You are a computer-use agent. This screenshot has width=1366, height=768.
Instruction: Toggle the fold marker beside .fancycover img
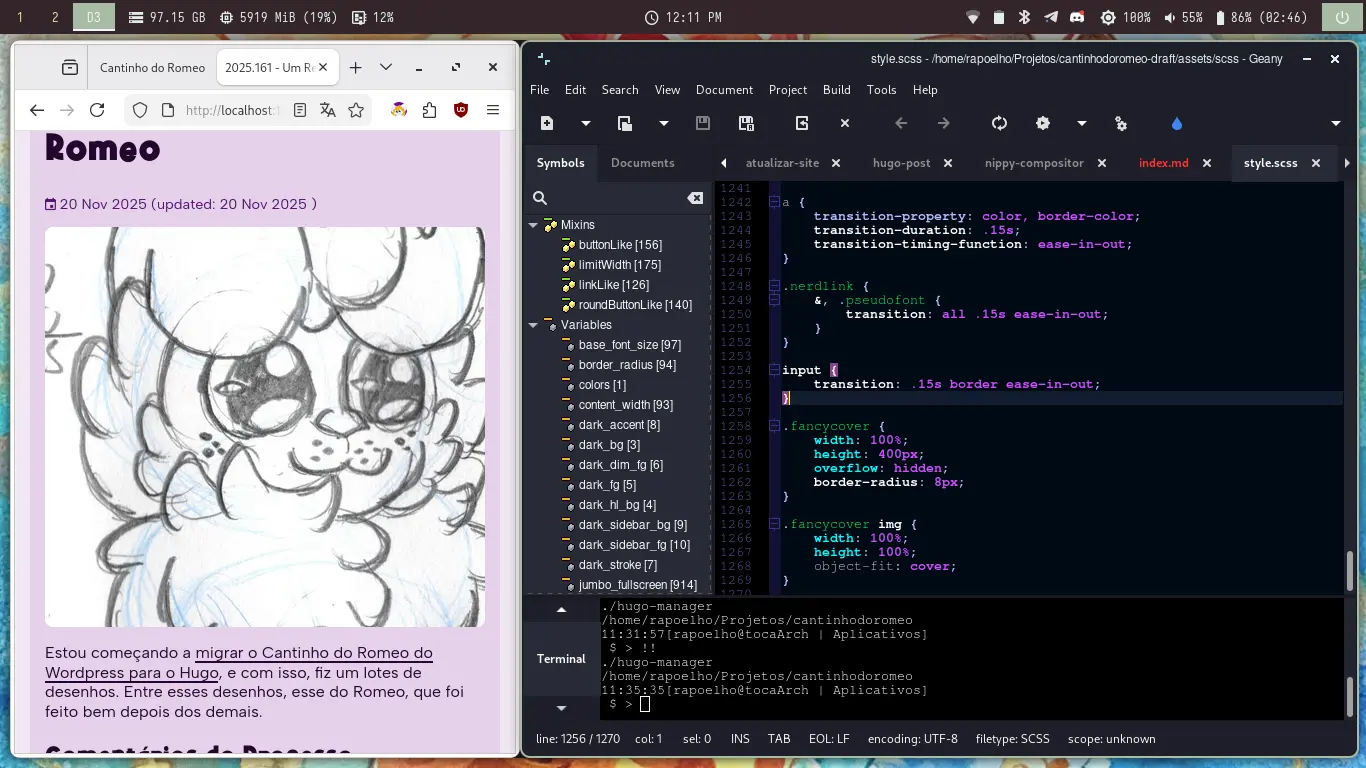[774, 524]
